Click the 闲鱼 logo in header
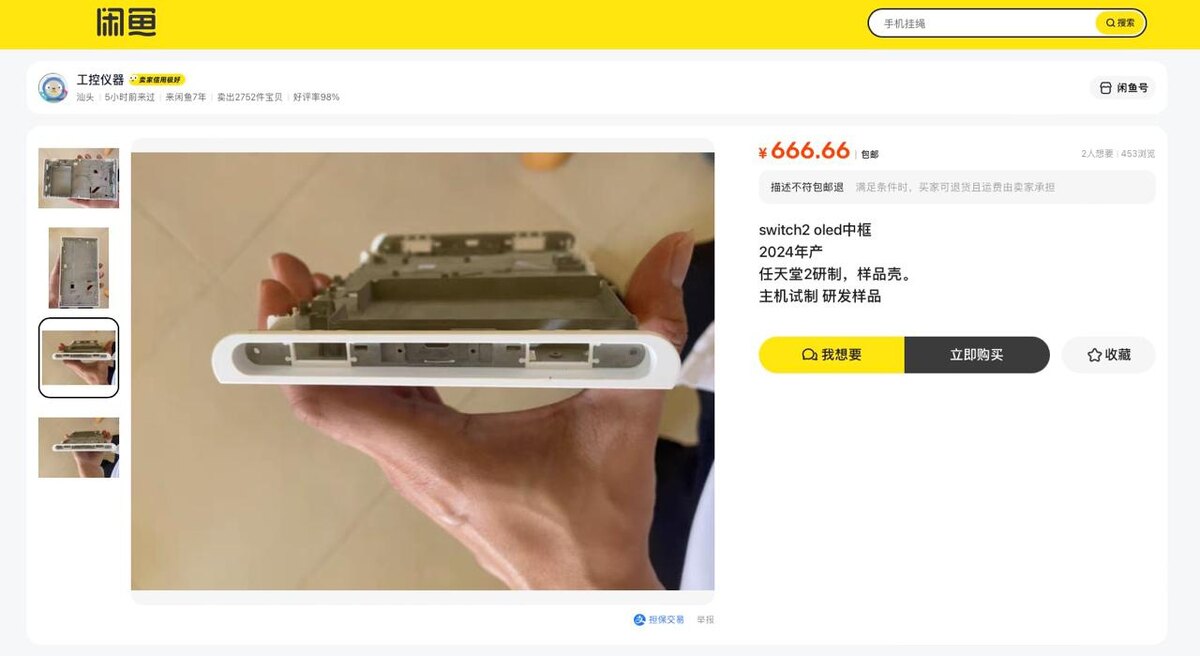Screen dimensions: 1200x656 [126, 22]
